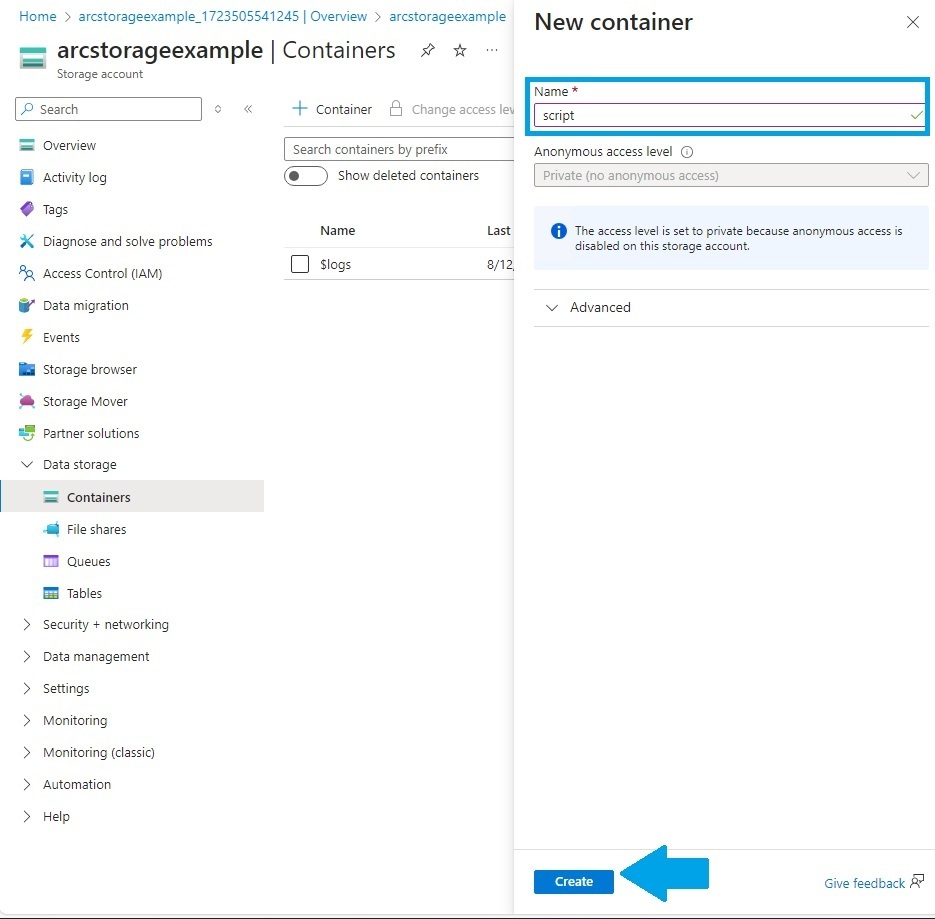Click the Data migration icon
Screen dimensions: 935x919
[x=27, y=305]
